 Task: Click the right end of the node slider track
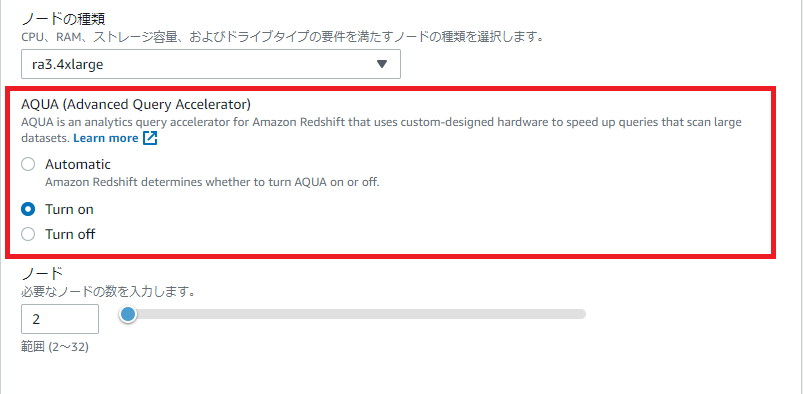[x=581, y=314]
